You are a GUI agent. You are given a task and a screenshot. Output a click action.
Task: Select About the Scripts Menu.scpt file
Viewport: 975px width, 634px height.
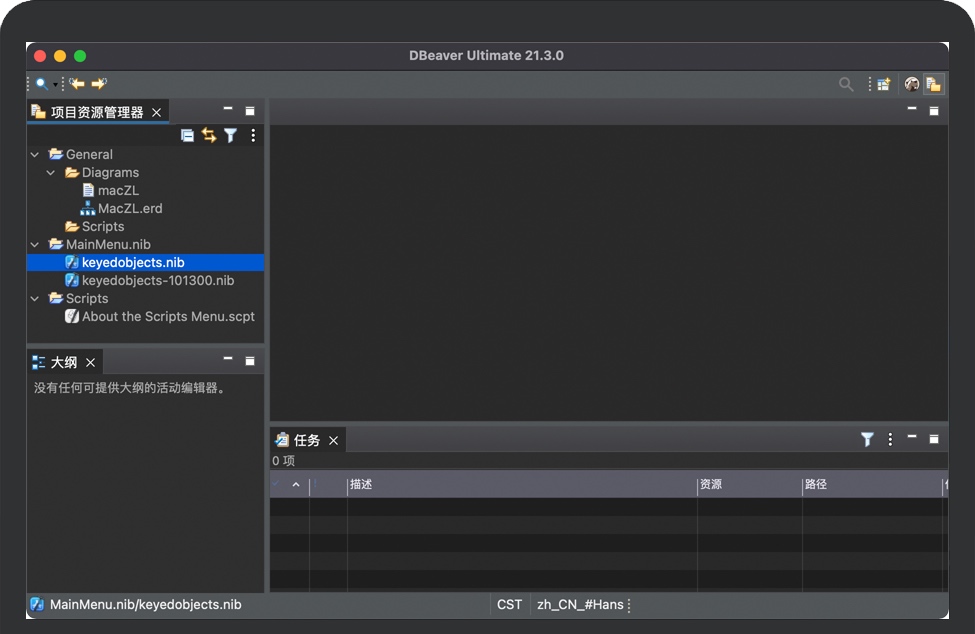pos(168,317)
